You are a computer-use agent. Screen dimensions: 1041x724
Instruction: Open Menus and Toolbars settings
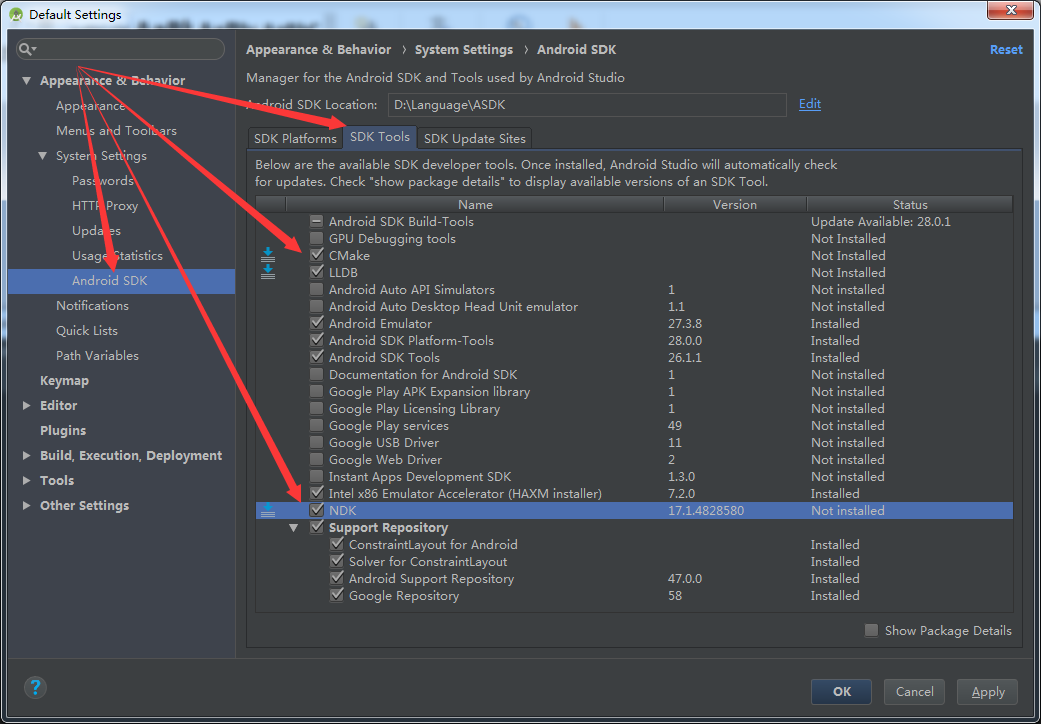coord(116,131)
